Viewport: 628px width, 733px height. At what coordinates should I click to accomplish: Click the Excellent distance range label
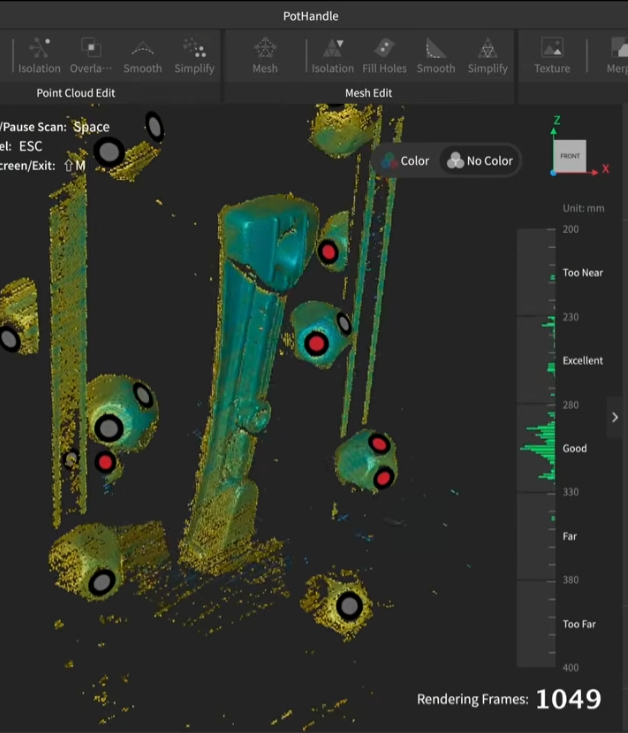[583, 360]
